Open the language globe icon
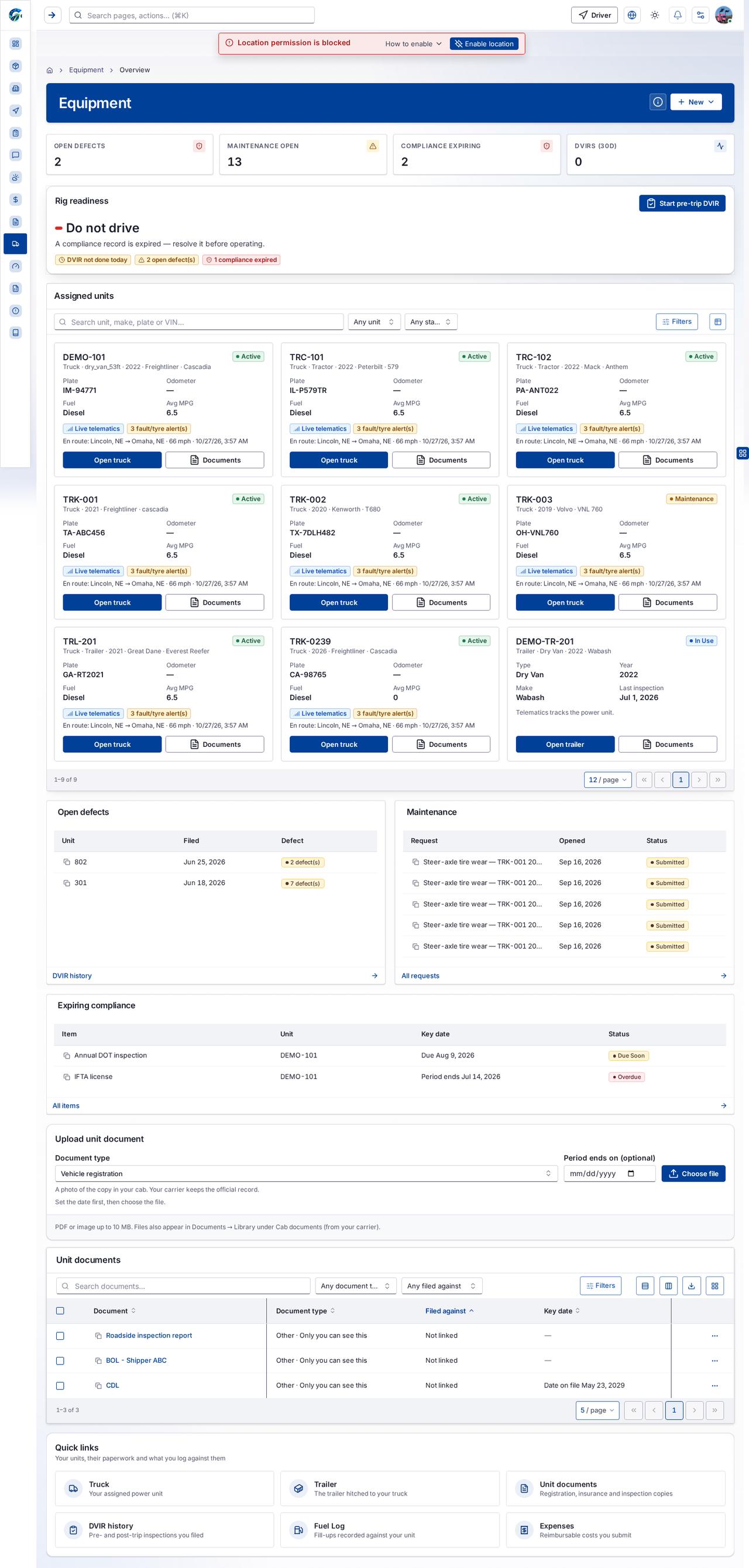Screen dimensions: 749x1568 coord(632,15)
